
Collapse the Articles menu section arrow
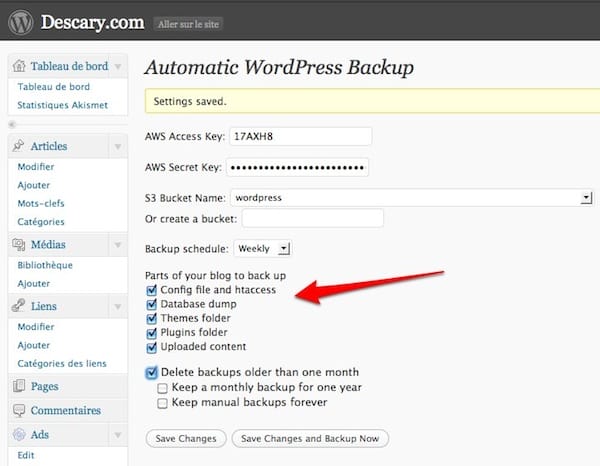(x=118, y=147)
